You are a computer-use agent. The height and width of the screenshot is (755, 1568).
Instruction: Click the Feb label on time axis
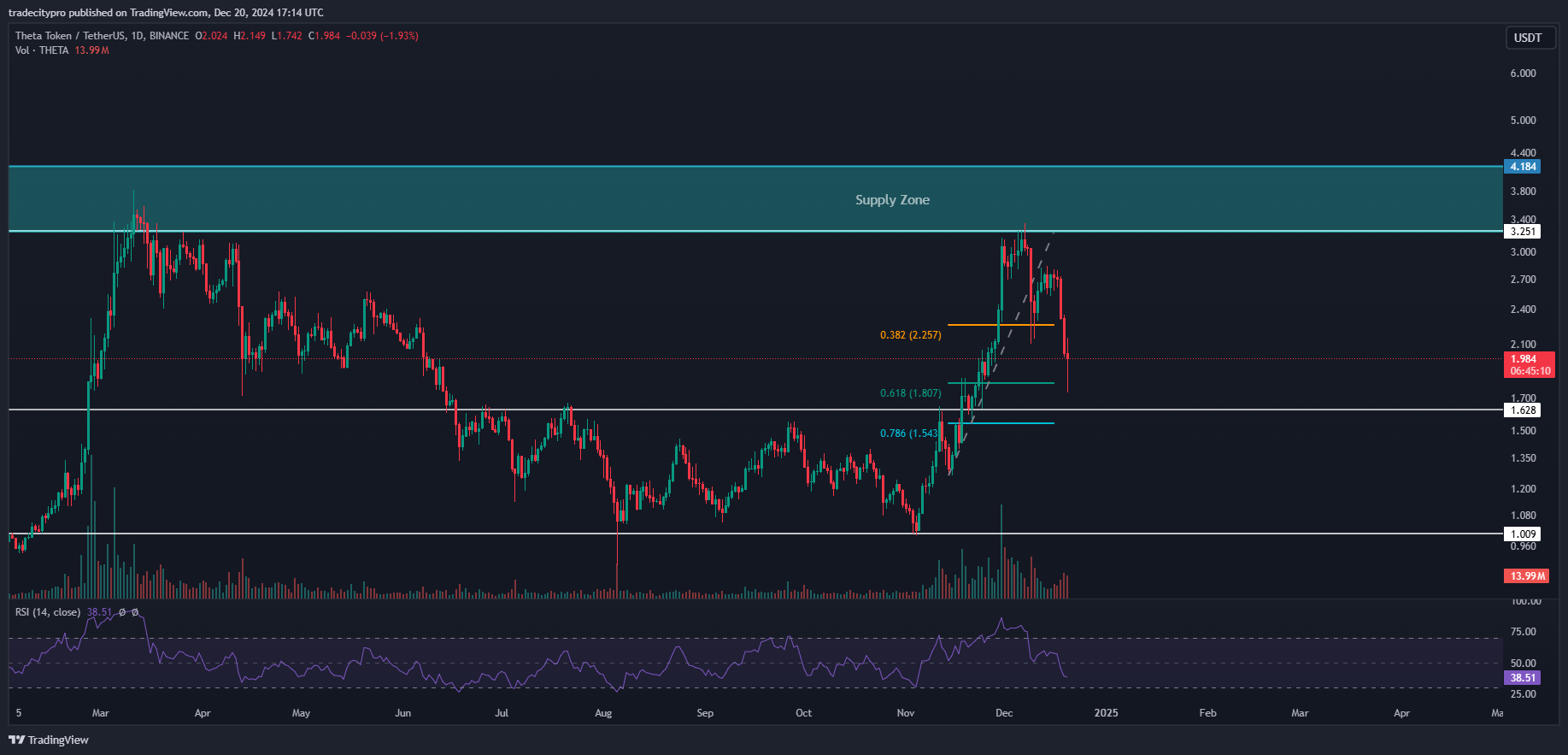[x=1207, y=713]
